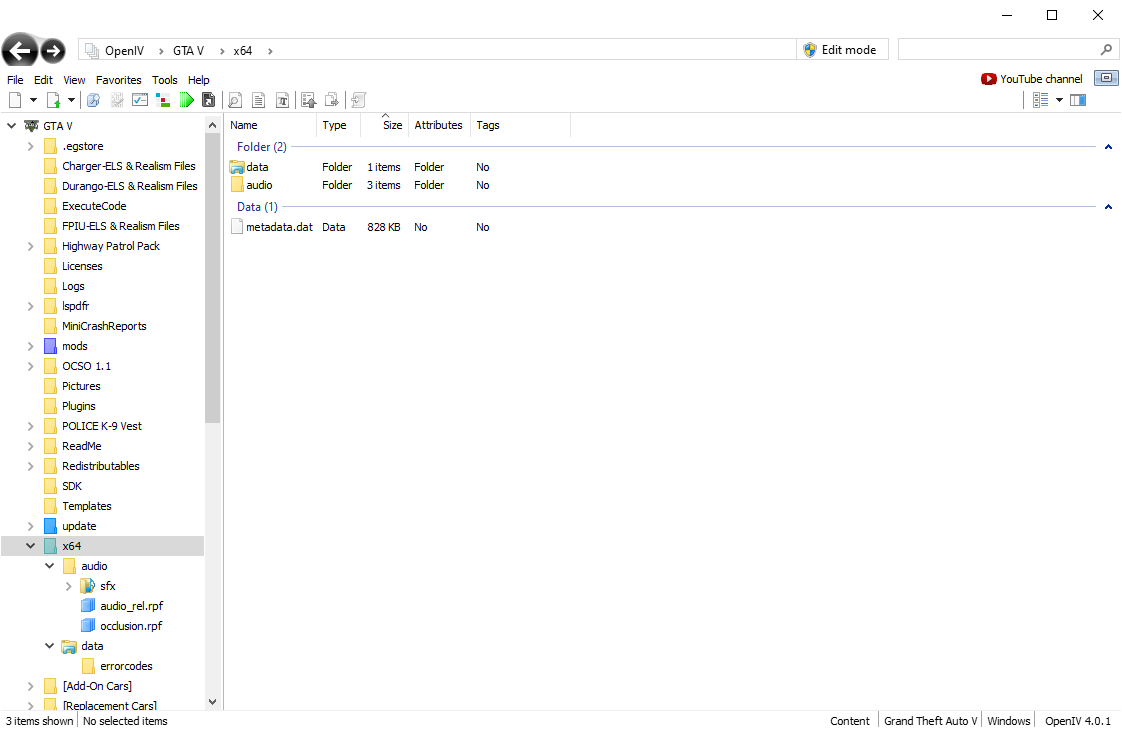Image resolution: width=1122 pixels, height=732 pixels.
Task: Click the document with T text icon
Action: [283, 100]
